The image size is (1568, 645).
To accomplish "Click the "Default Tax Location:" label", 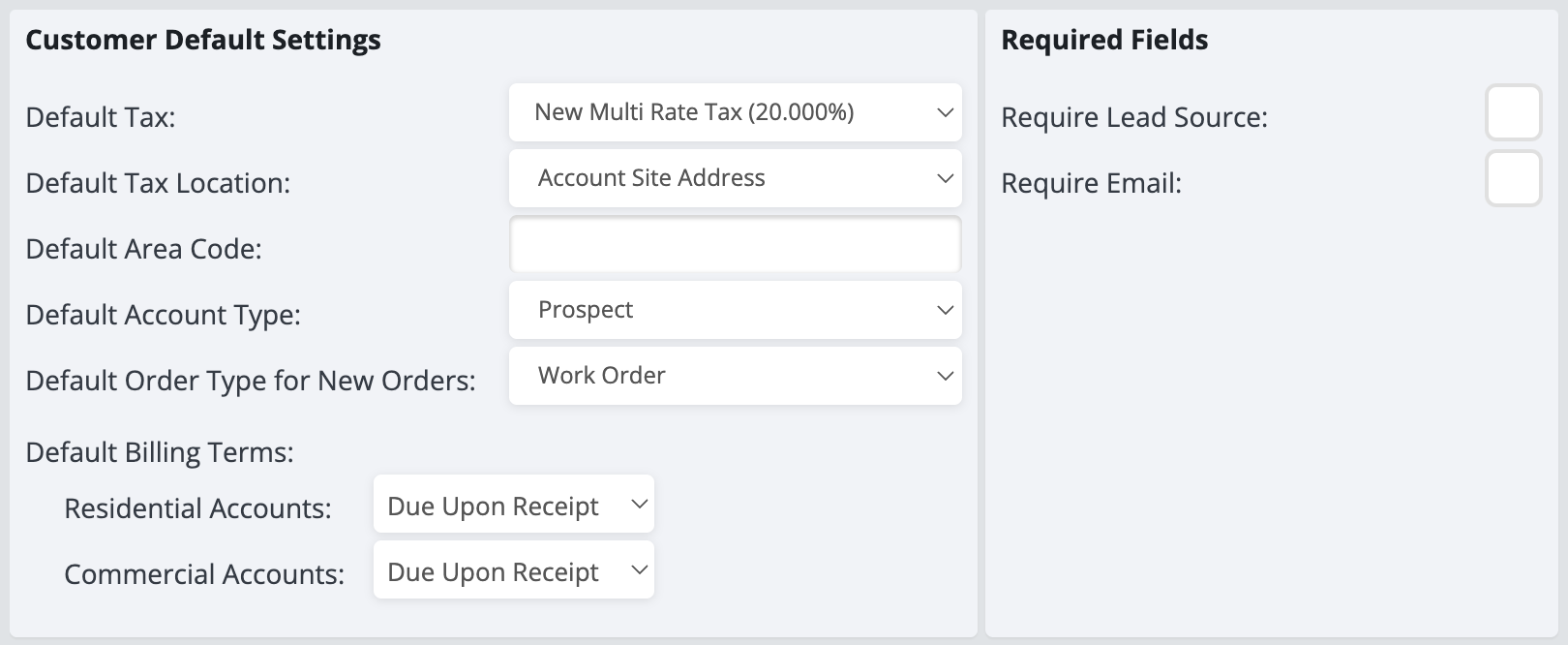I will [158, 184].
